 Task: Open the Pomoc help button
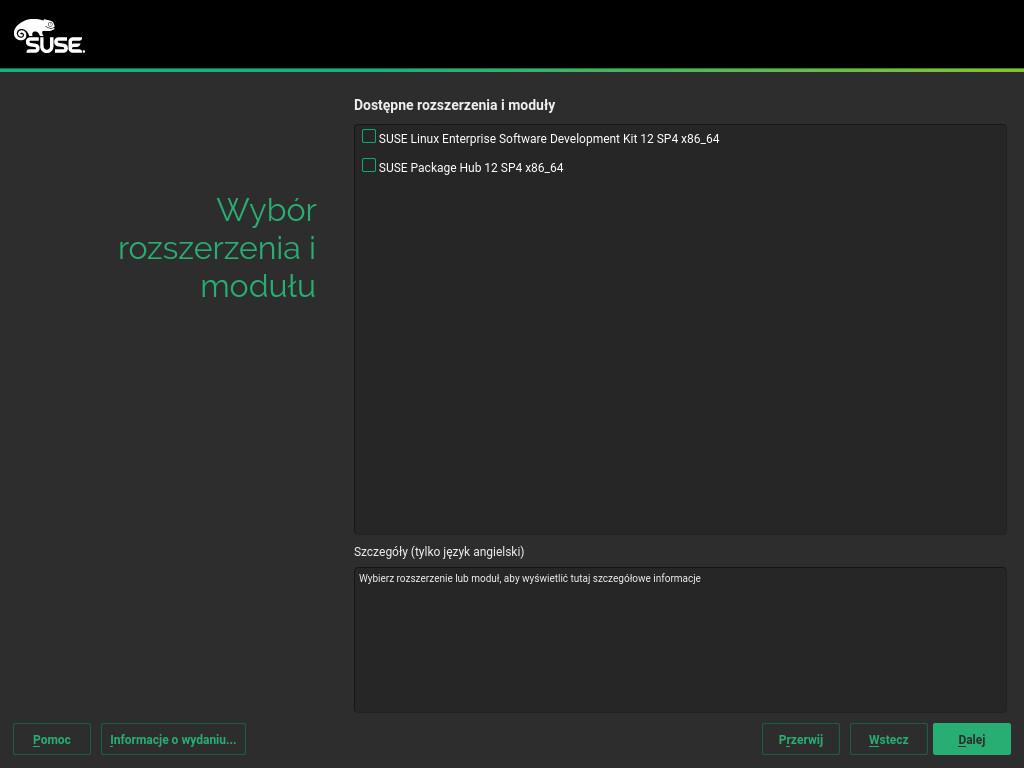(x=52, y=739)
